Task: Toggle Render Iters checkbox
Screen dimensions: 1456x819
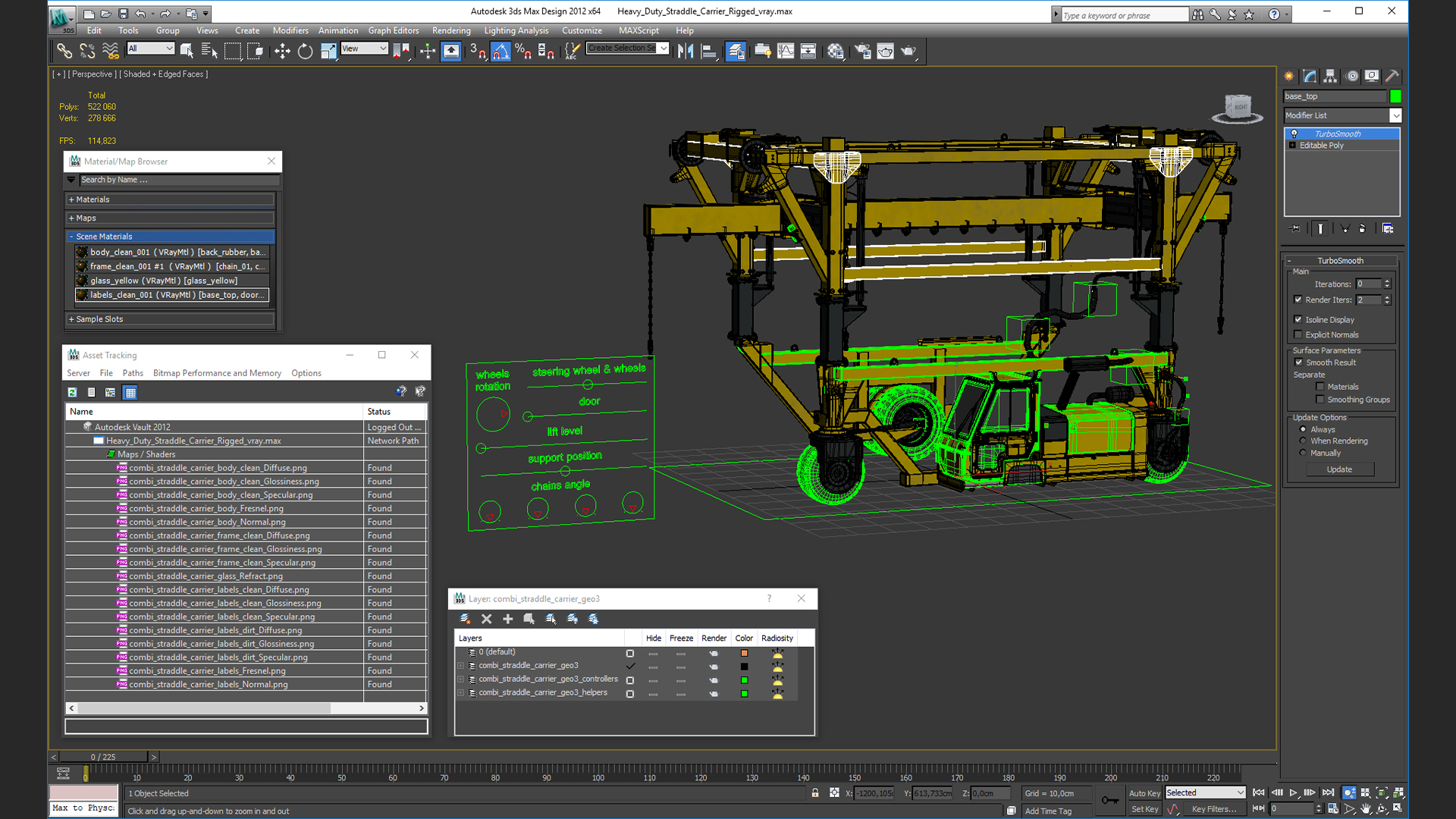Action: (x=1298, y=300)
